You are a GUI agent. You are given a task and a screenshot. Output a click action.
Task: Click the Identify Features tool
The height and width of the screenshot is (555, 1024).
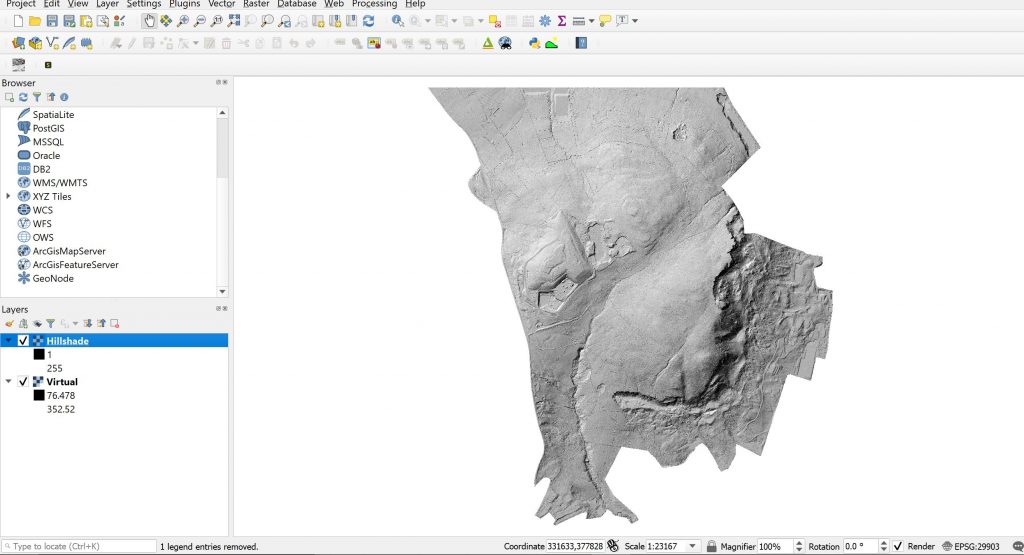coord(398,21)
